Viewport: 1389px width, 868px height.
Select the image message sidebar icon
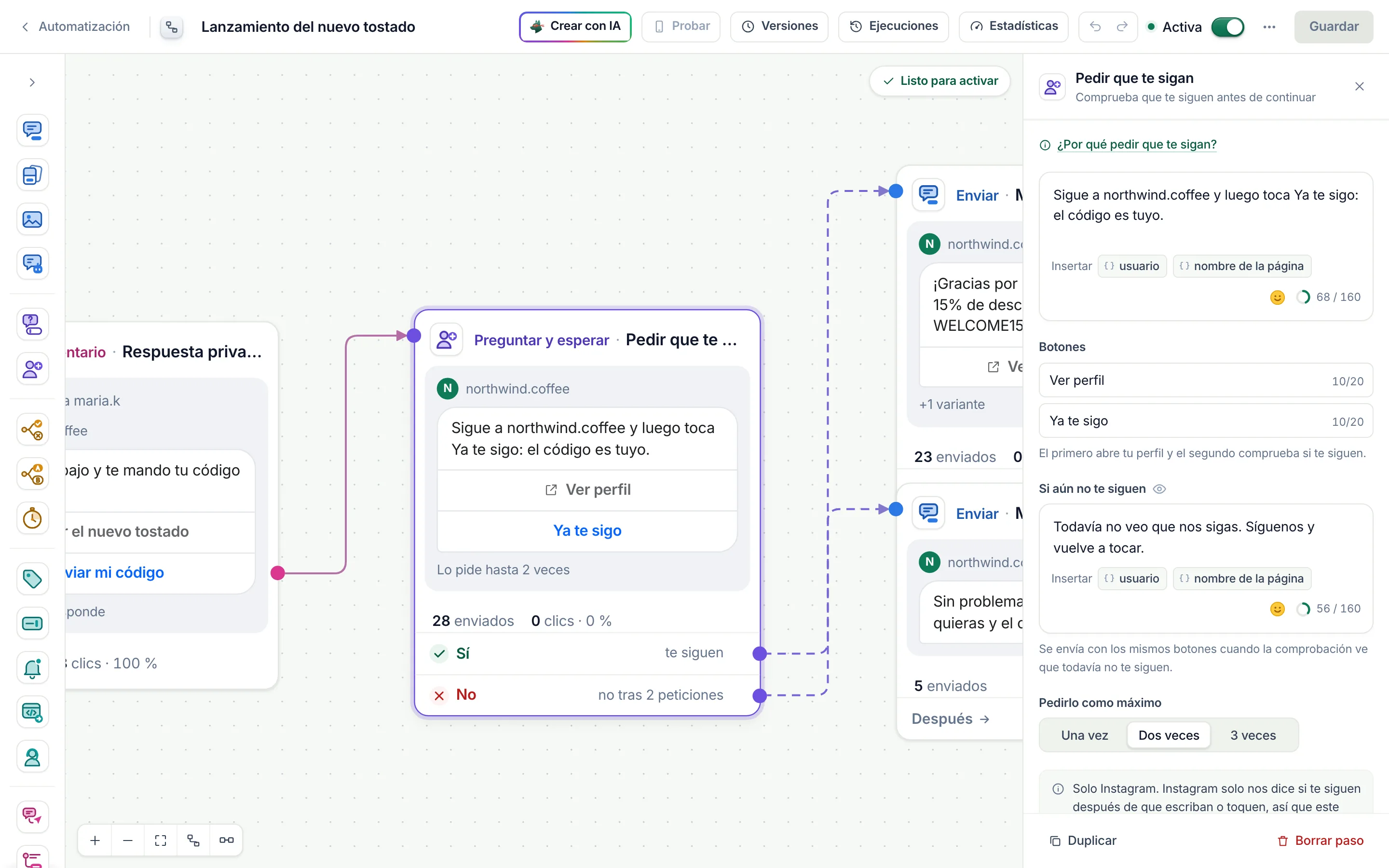tap(32, 219)
